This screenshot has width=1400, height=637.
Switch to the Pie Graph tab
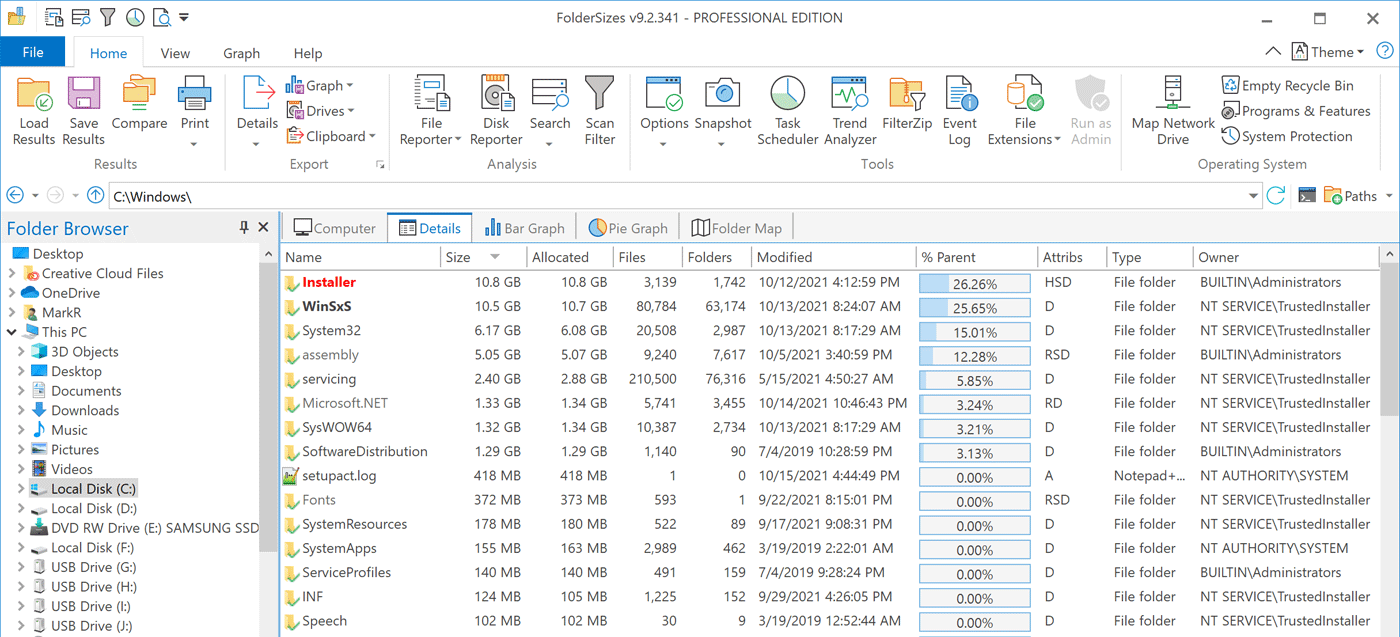[628, 227]
